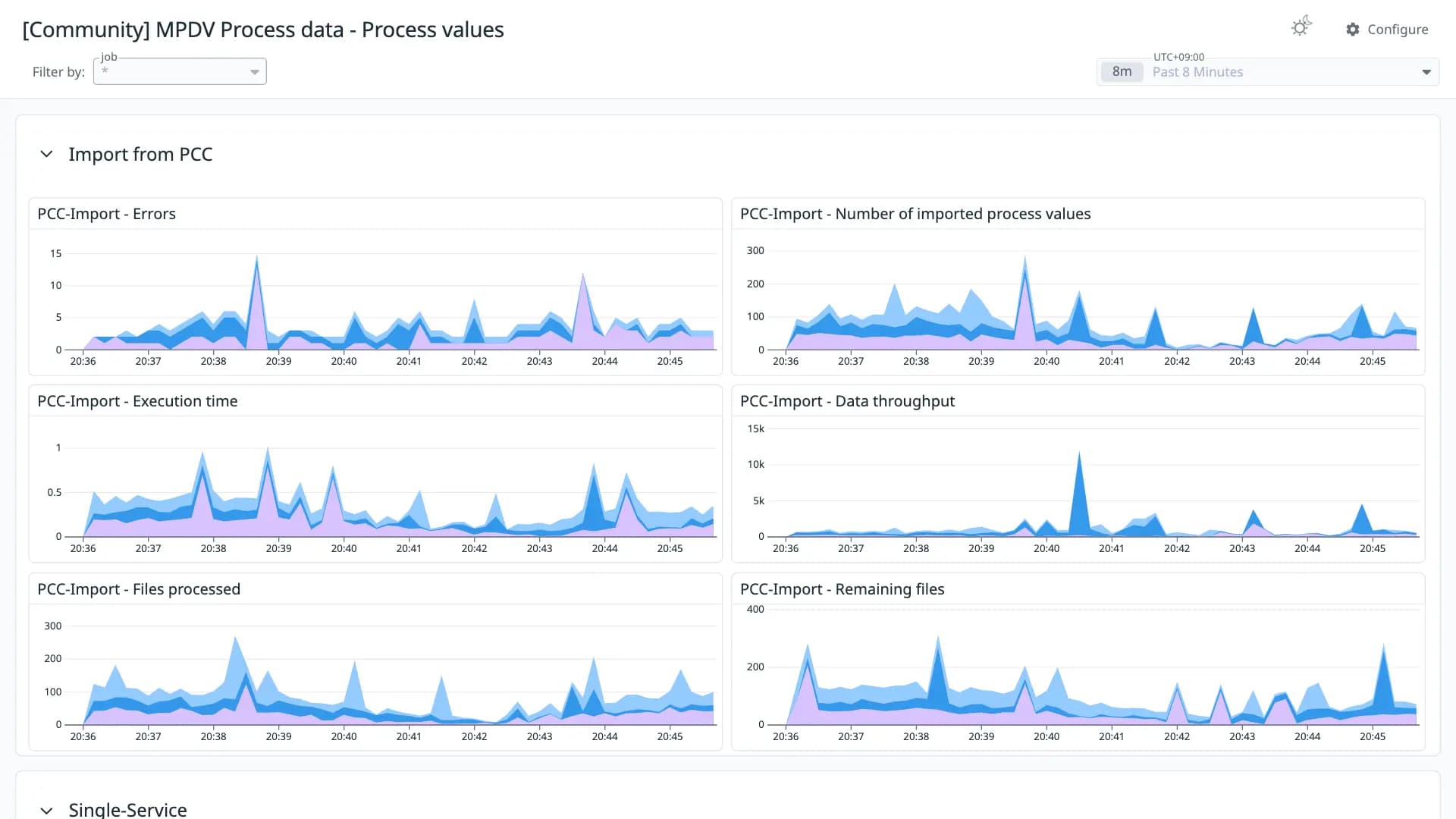Click the Import from PCC heading
The width and height of the screenshot is (1456, 819).
(x=140, y=154)
